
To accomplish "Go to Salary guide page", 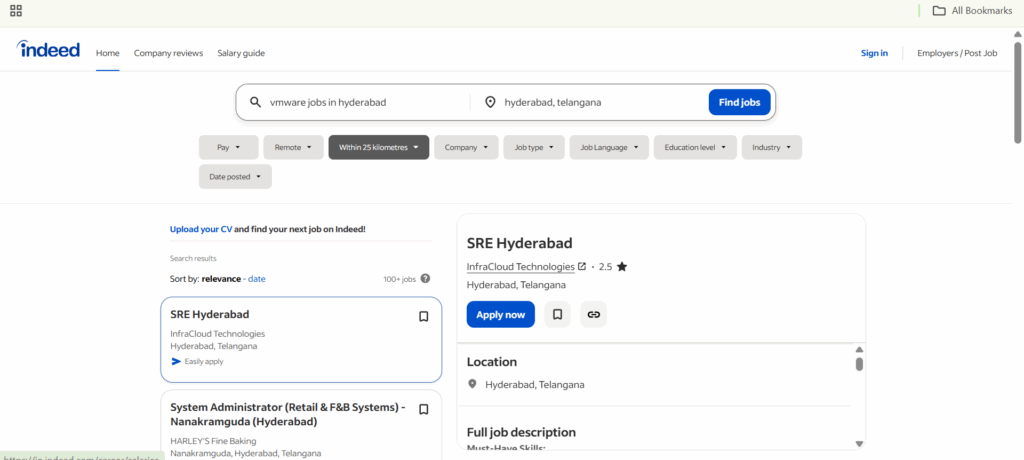I will tap(241, 53).
